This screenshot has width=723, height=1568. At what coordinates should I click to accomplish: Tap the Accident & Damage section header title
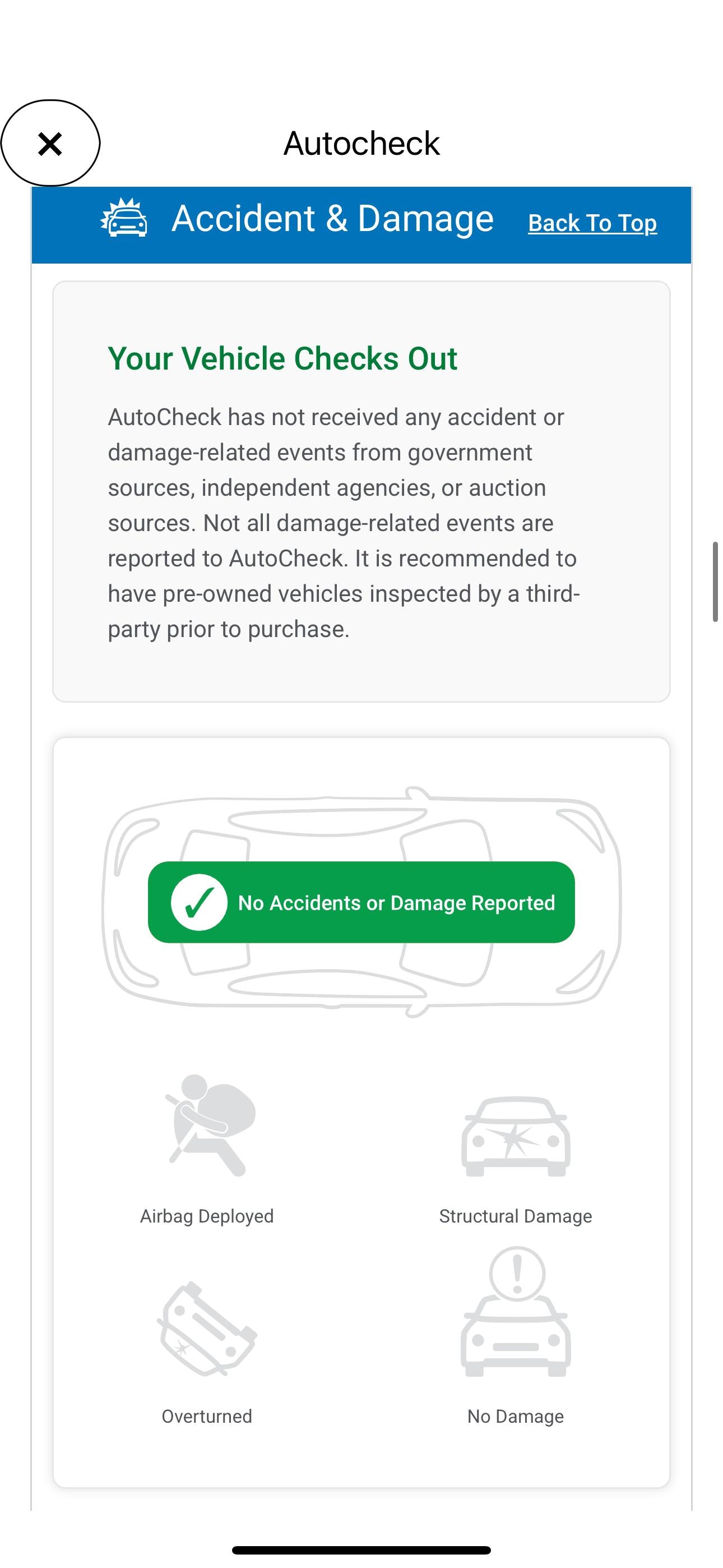332,219
